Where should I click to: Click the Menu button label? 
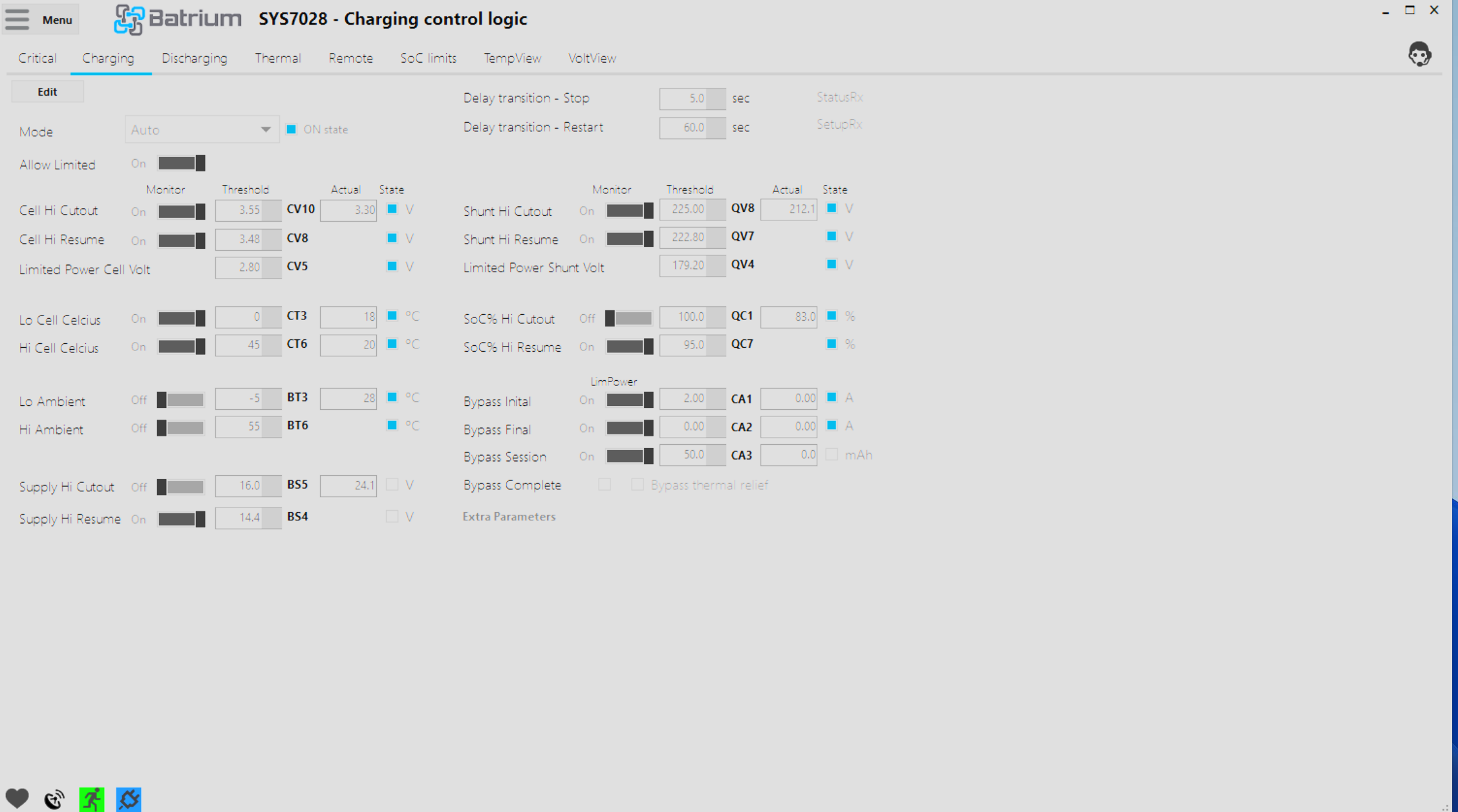click(57, 20)
